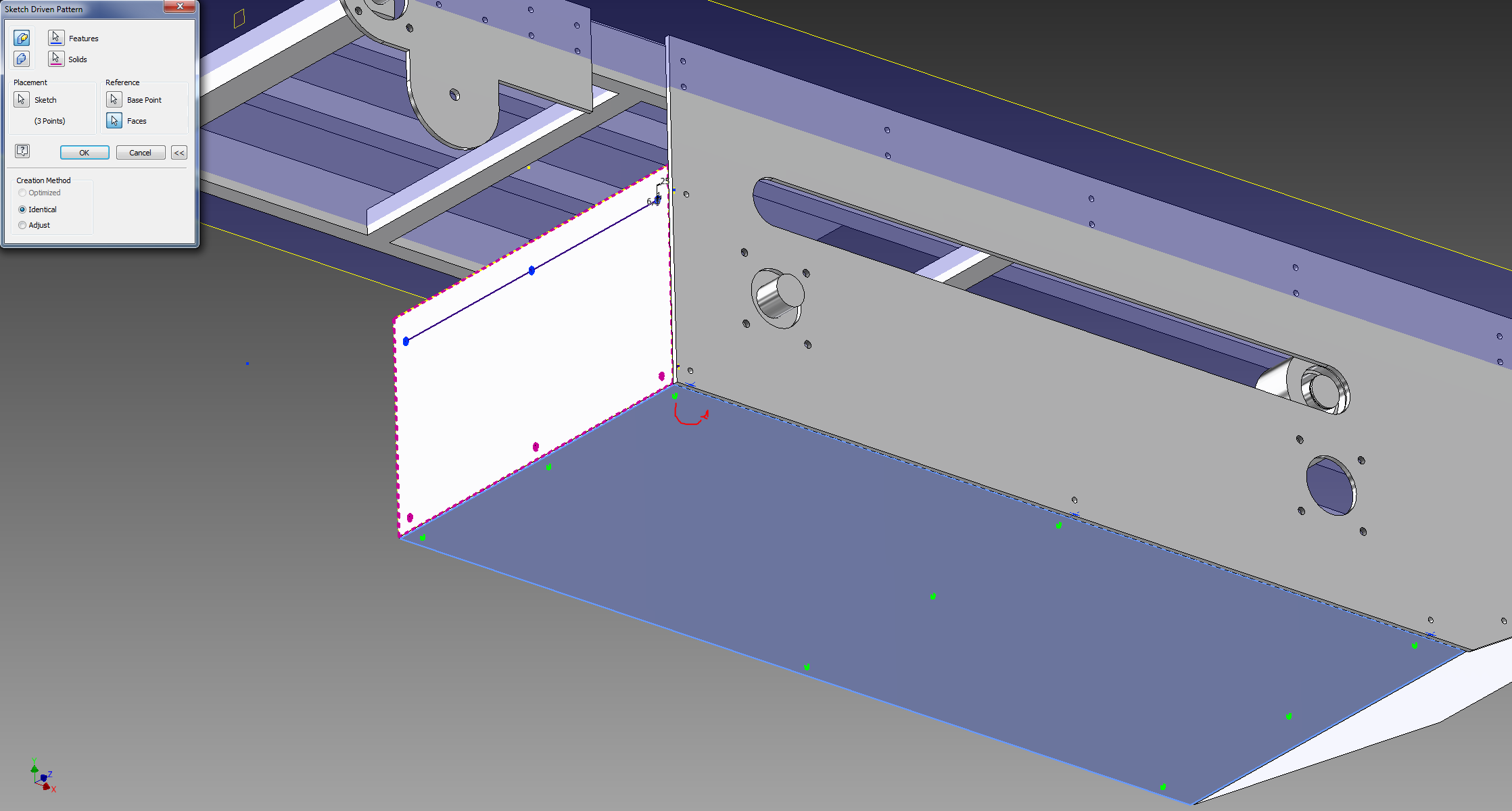Activate the Solids selection arrow button

click(56, 59)
